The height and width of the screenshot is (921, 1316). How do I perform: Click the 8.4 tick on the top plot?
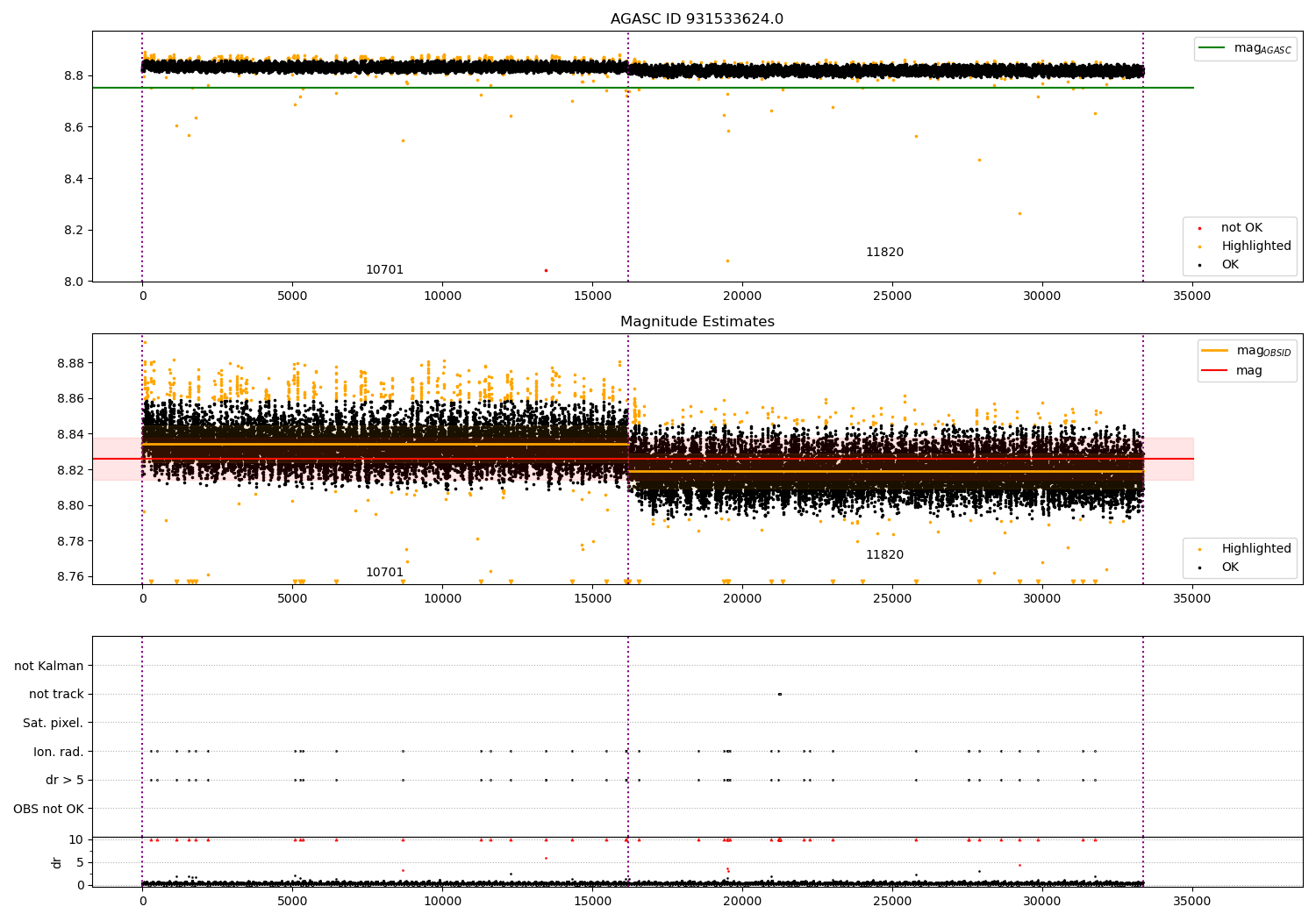74,179
